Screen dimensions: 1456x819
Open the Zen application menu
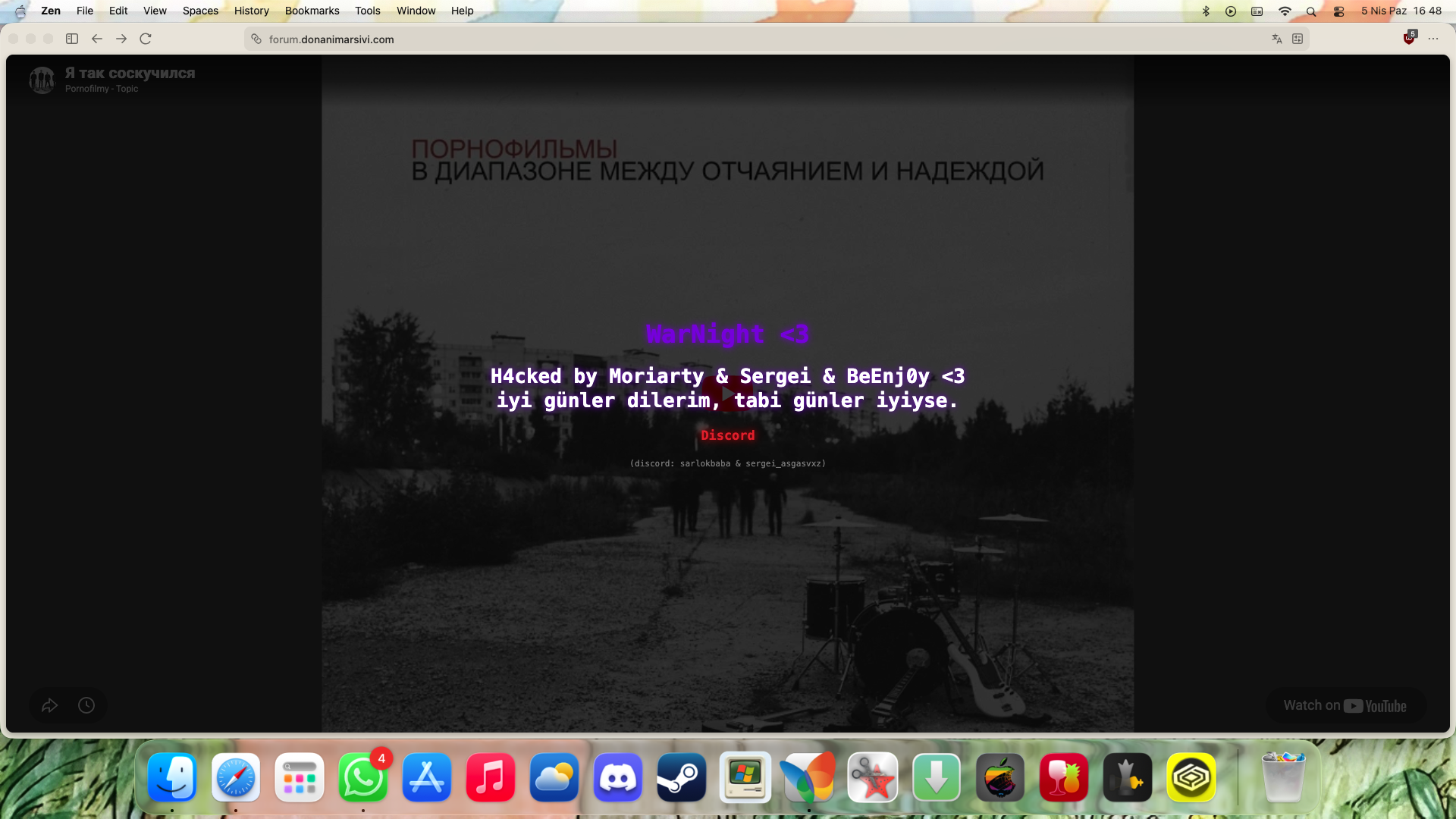click(x=51, y=11)
